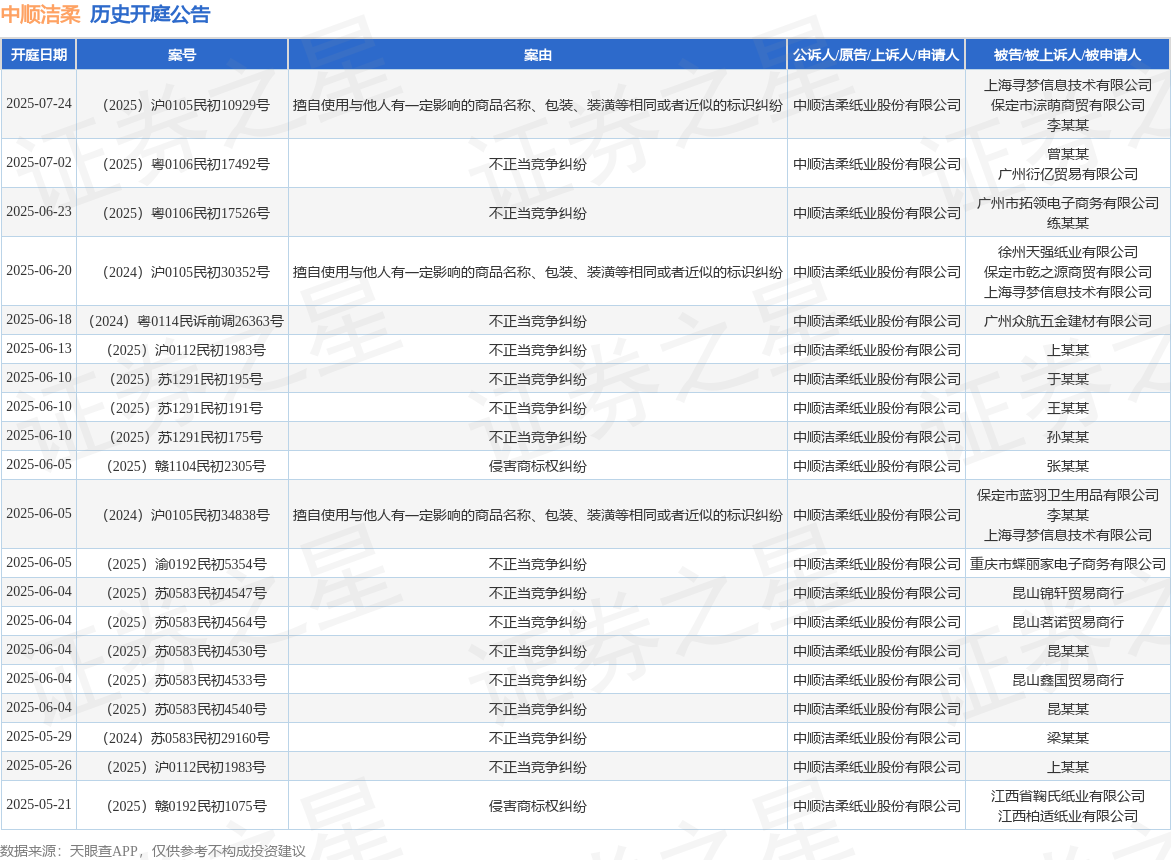Image resolution: width=1171 pixels, height=860 pixels.
Task: Click defendant 徐州天强纸业有限公司
Action: pyautogui.click(x=1067, y=252)
